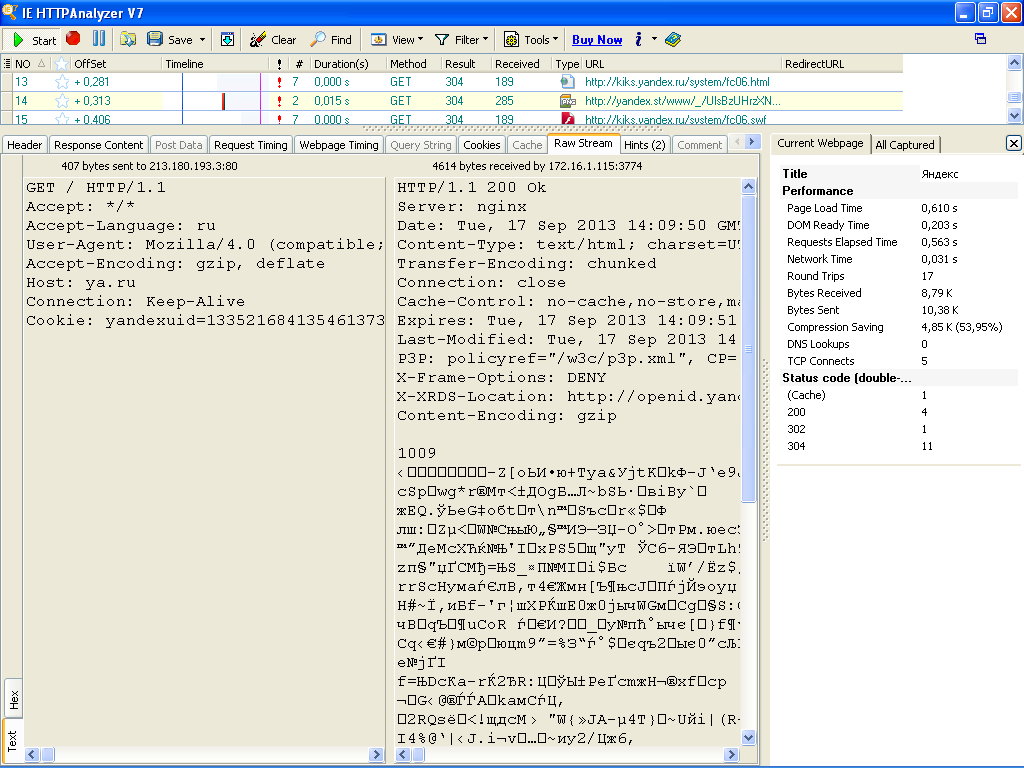Open the Save dropdown arrow
1024x768 pixels.
202,40
